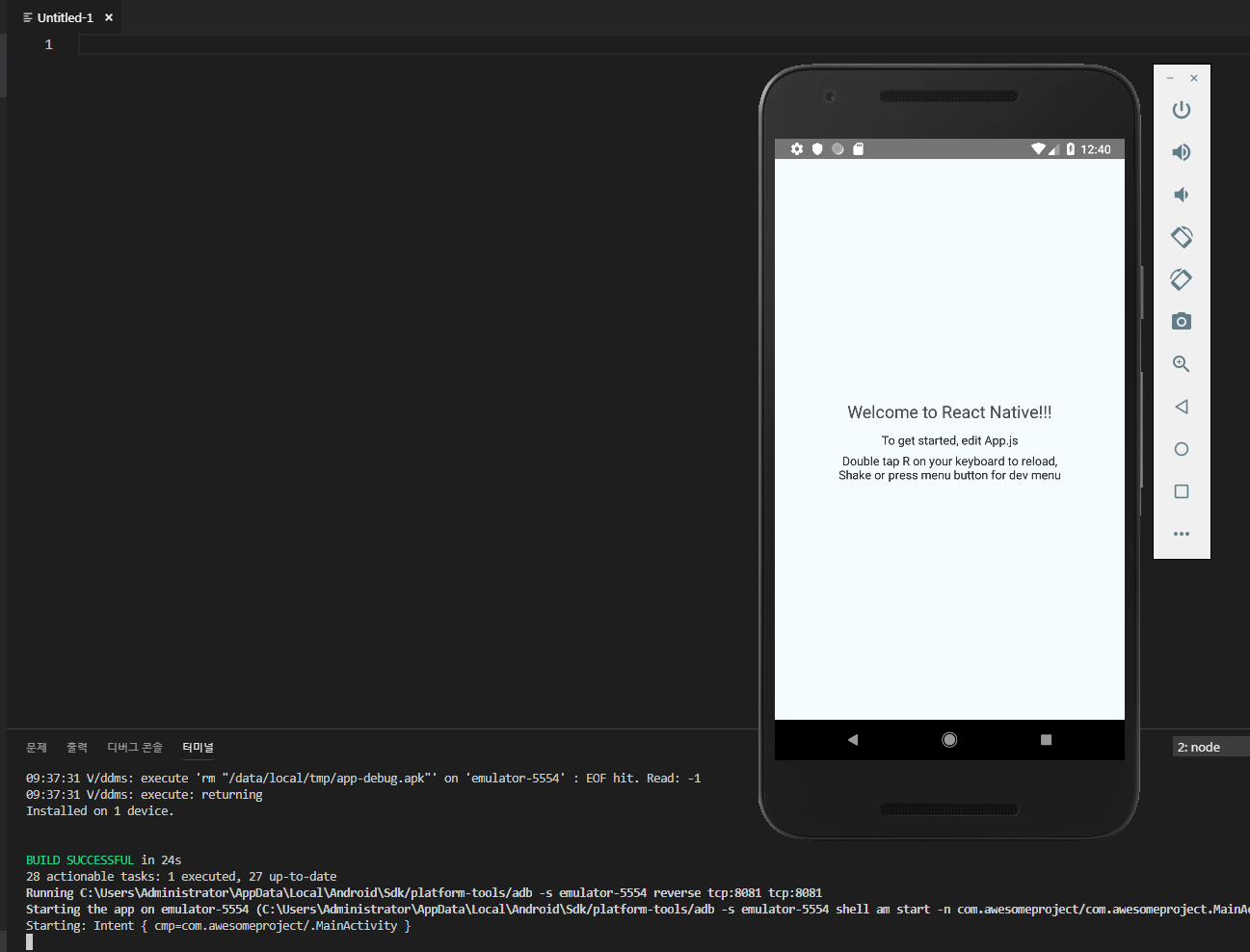Viewport: 1250px width, 952px height.
Task: Lower emulator volume with the volume down icon
Action: point(1181,195)
